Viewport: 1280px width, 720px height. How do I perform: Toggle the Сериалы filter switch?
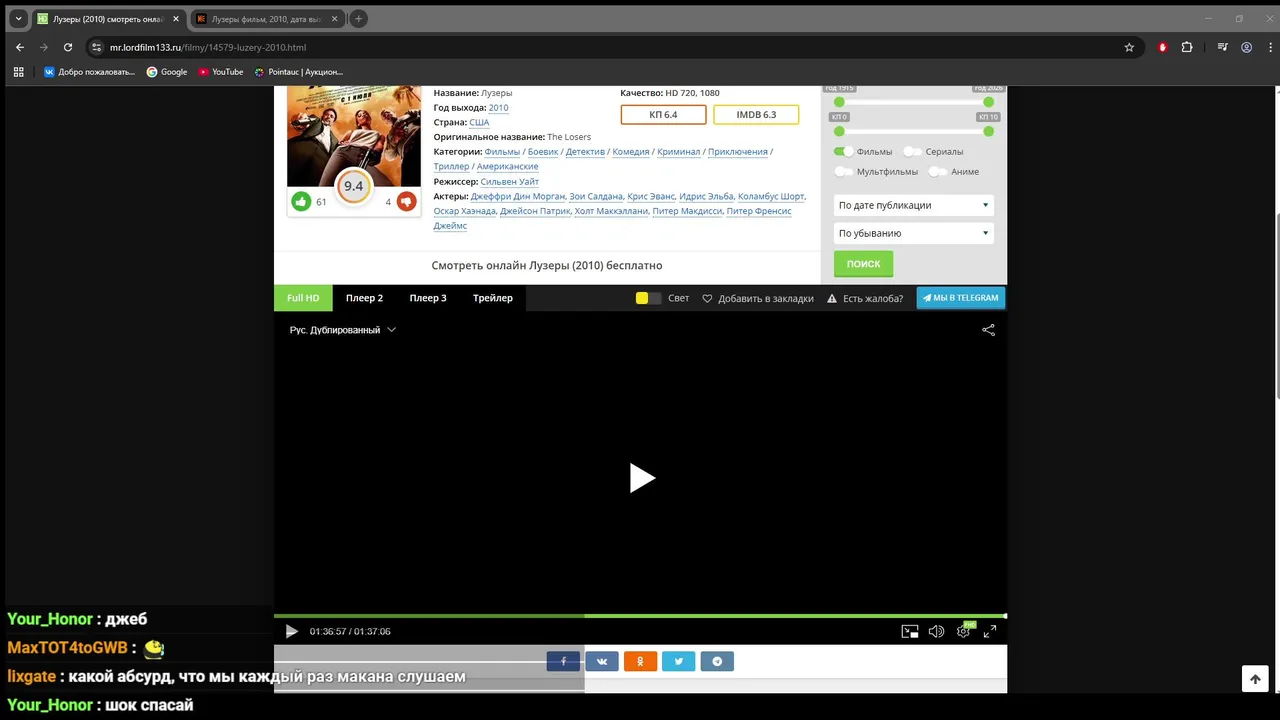912,152
